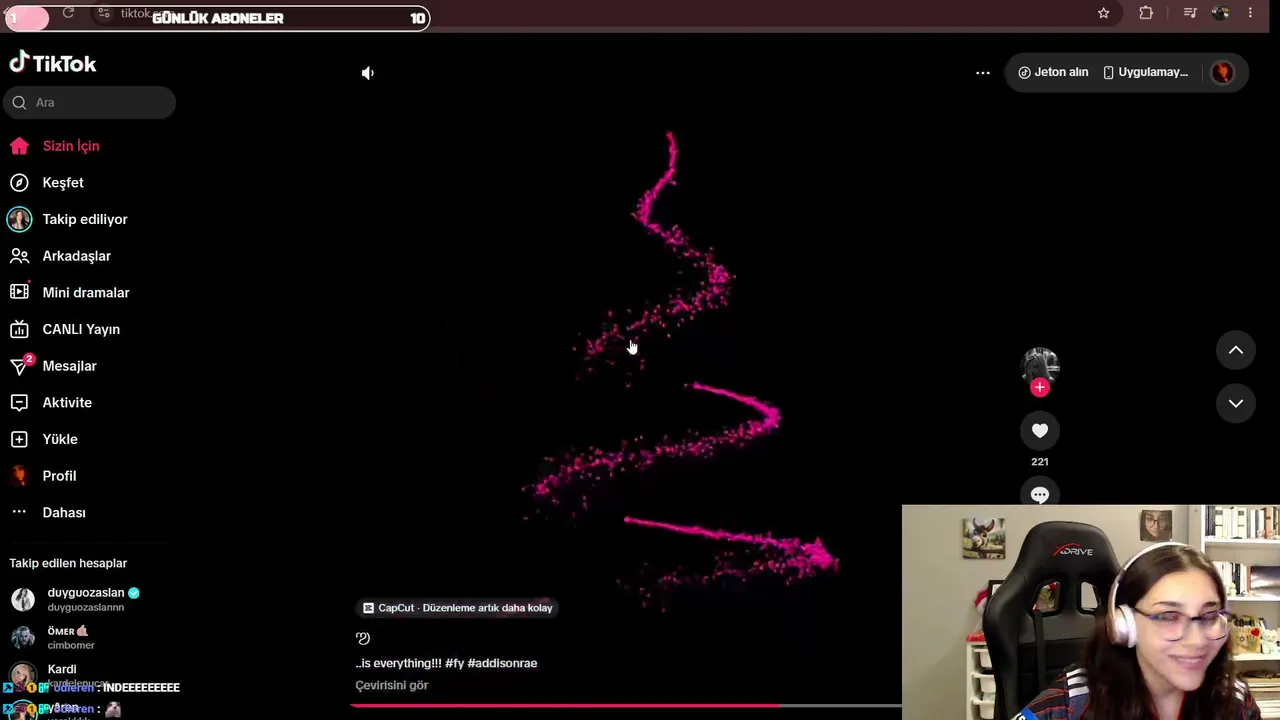Click the Takip edilen hesaplar heading
The image size is (1280, 720).
pos(68,563)
